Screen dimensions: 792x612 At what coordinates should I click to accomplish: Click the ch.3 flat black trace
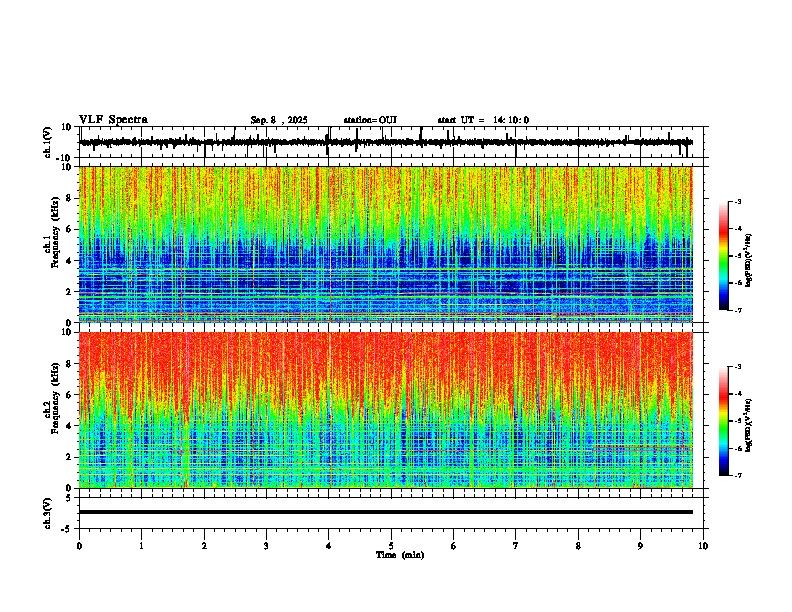[x=385, y=512]
